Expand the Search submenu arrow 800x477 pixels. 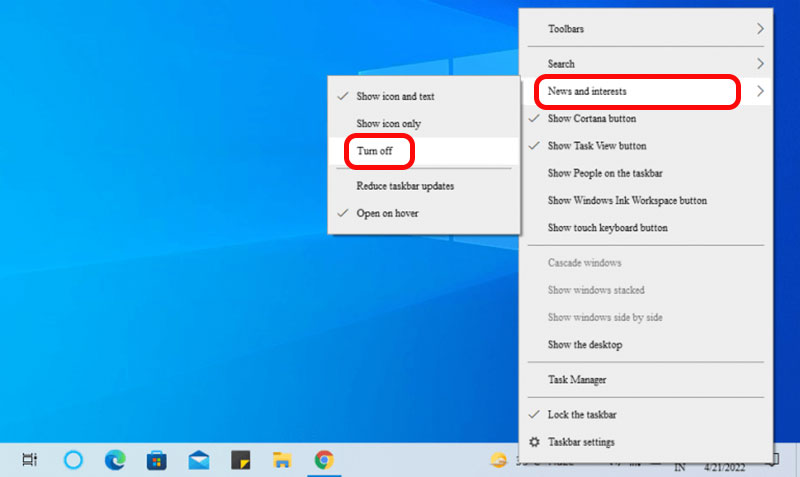coord(760,64)
